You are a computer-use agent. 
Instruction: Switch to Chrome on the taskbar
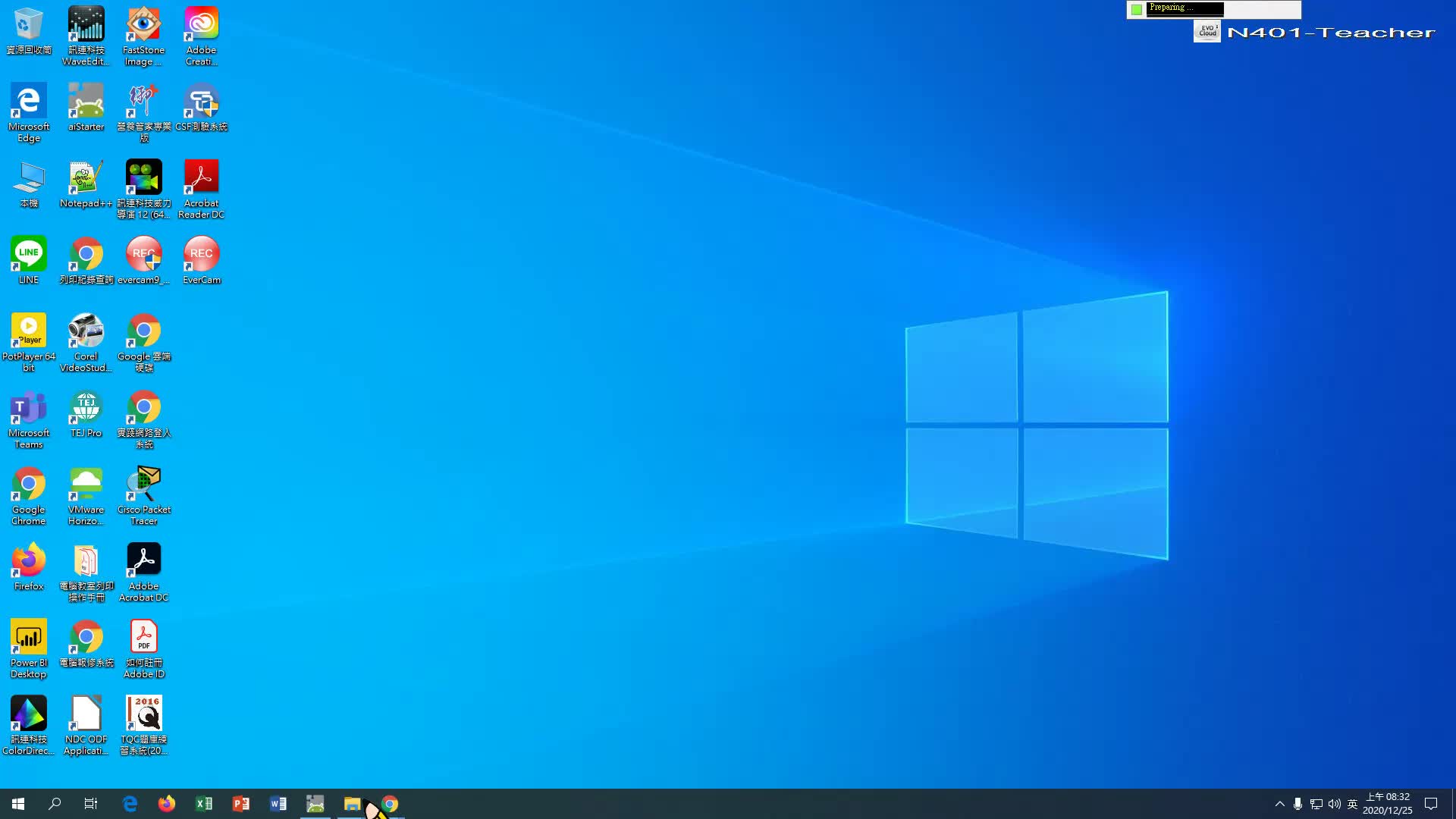coord(390,804)
